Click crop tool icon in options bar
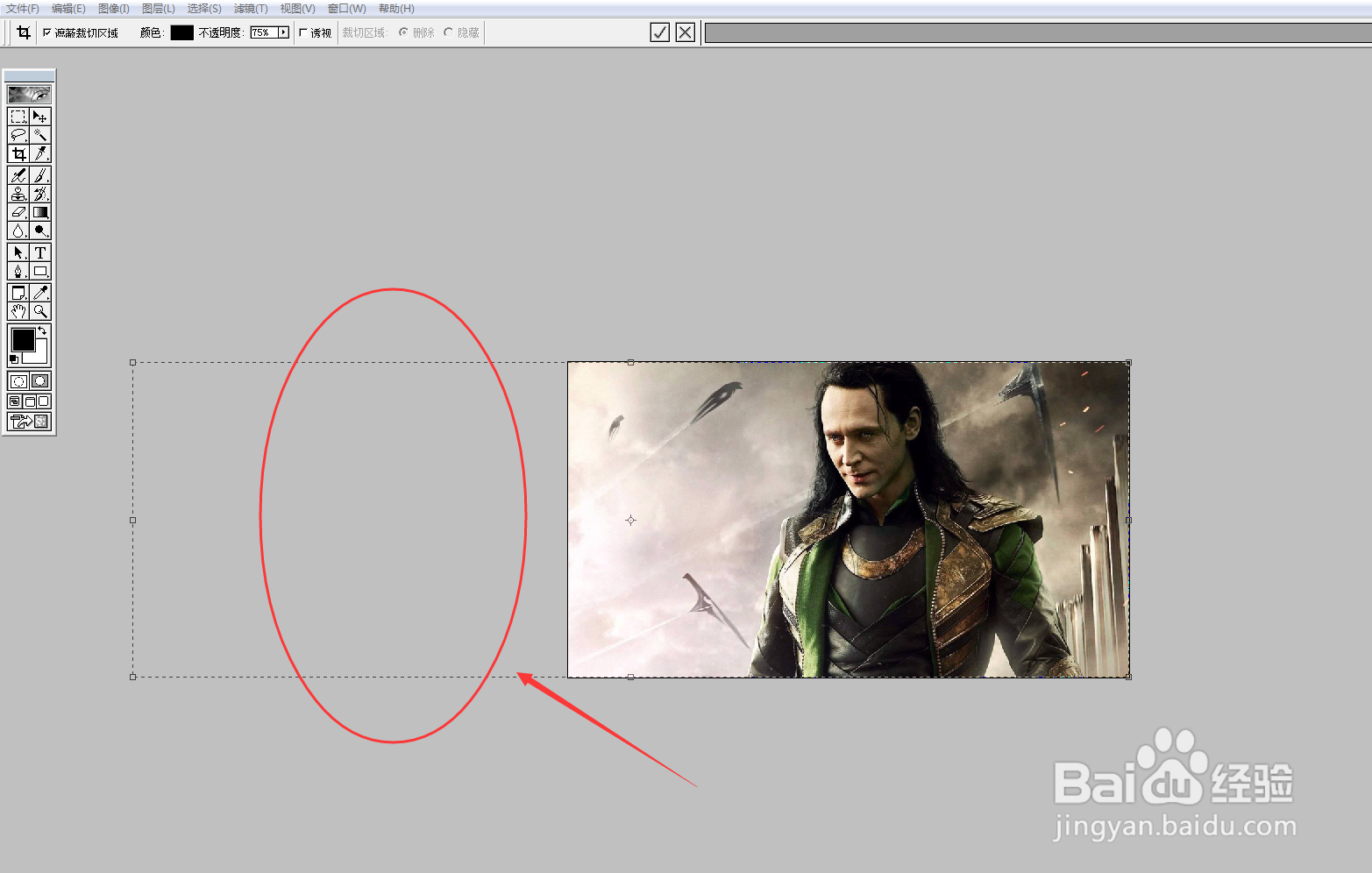 tap(24, 32)
